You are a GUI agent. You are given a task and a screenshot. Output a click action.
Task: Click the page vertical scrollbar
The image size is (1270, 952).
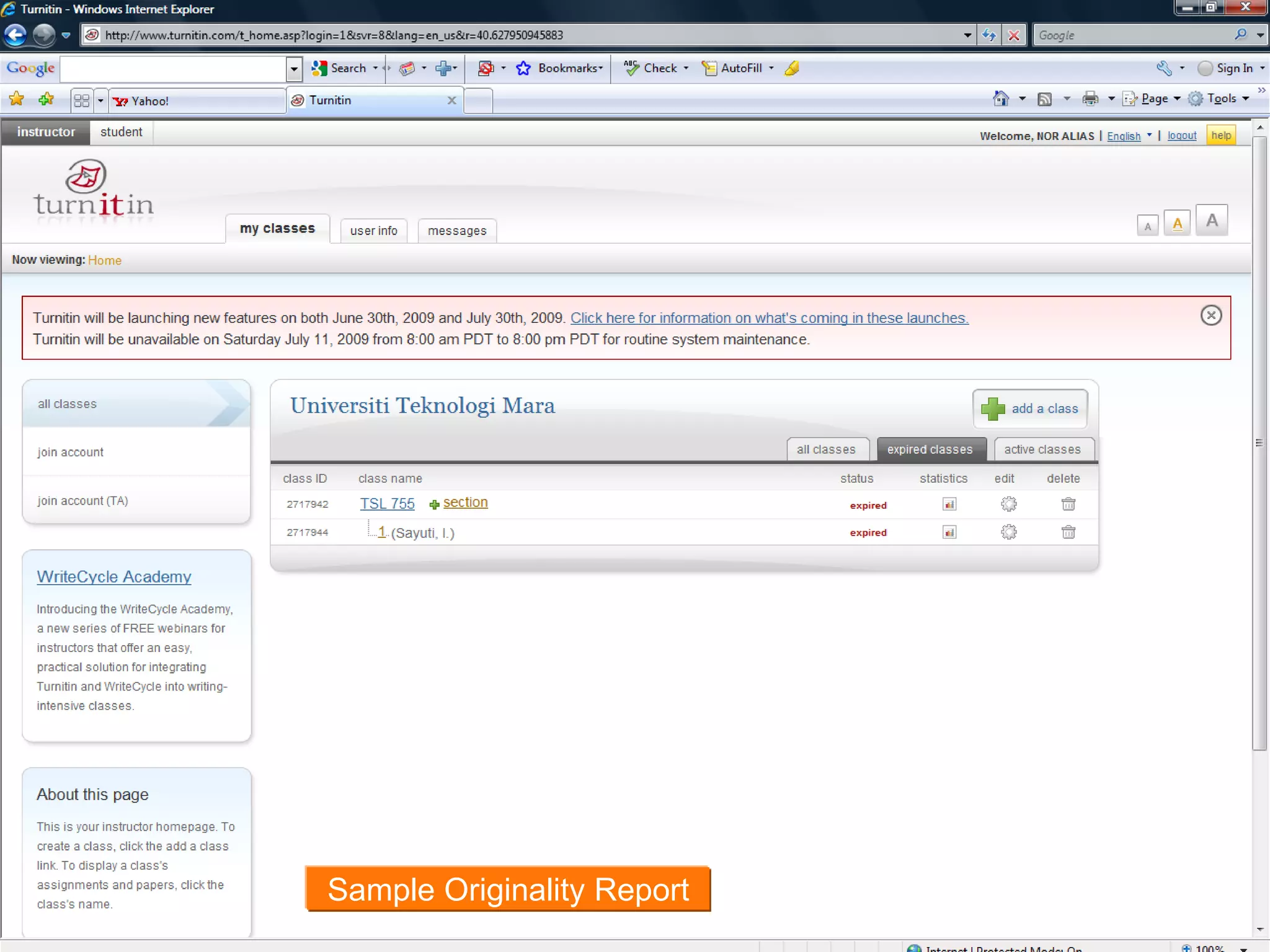click(x=1259, y=443)
